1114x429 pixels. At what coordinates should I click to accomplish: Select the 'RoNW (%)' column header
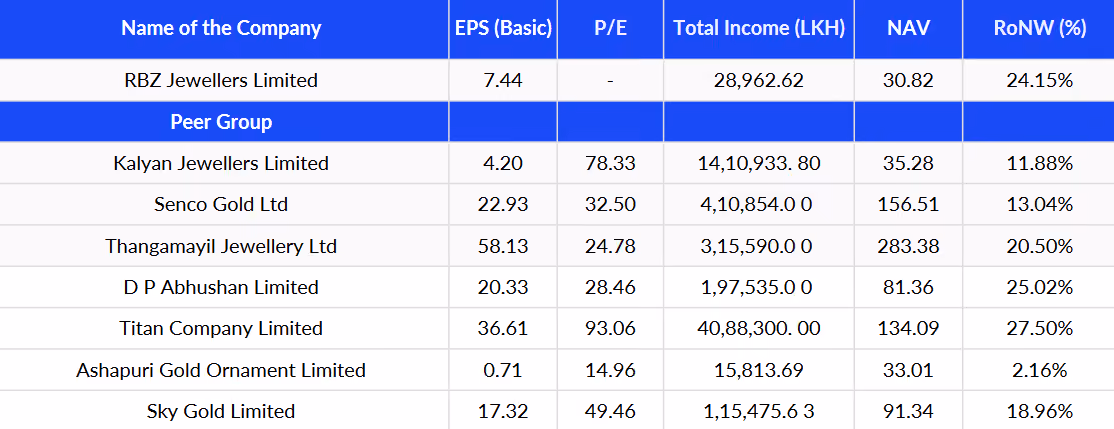pyautogui.click(x=1039, y=28)
